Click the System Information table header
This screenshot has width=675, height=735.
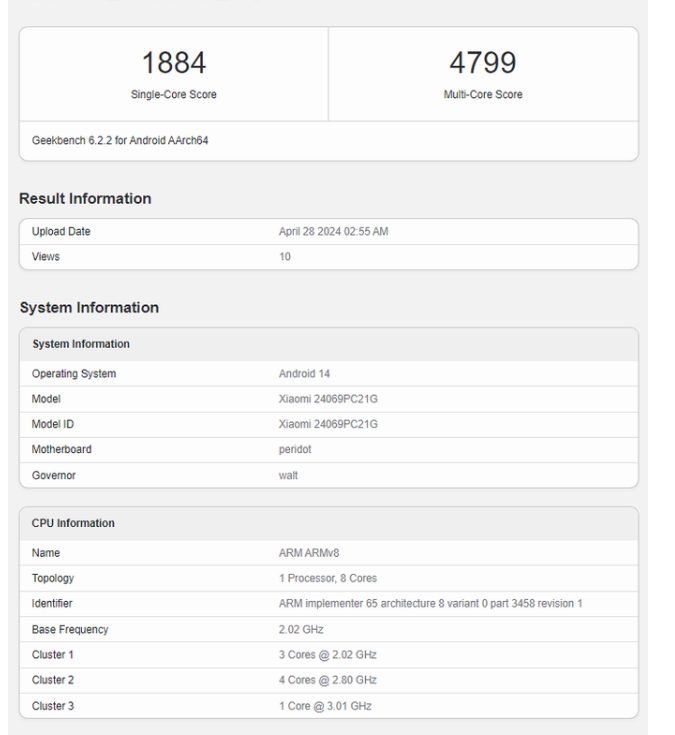[x=81, y=344]
